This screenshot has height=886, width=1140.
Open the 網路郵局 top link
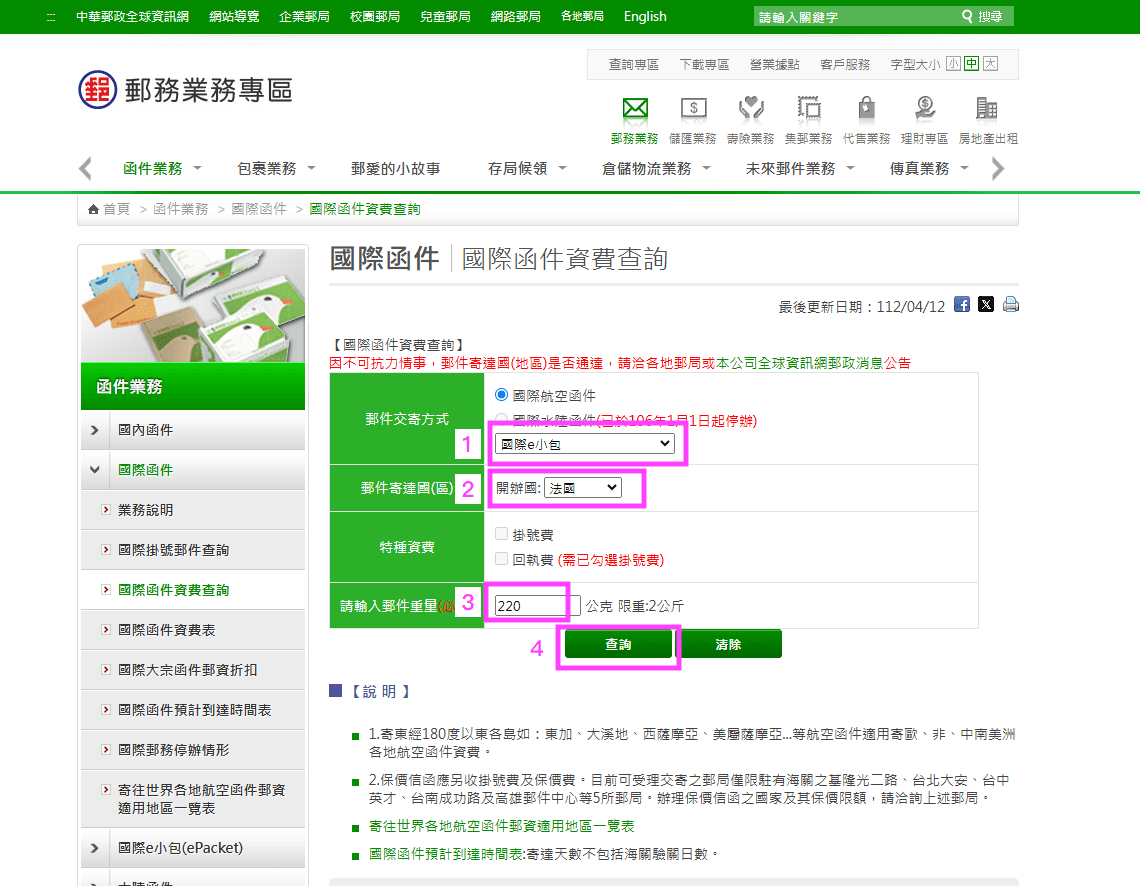(515, 16)
